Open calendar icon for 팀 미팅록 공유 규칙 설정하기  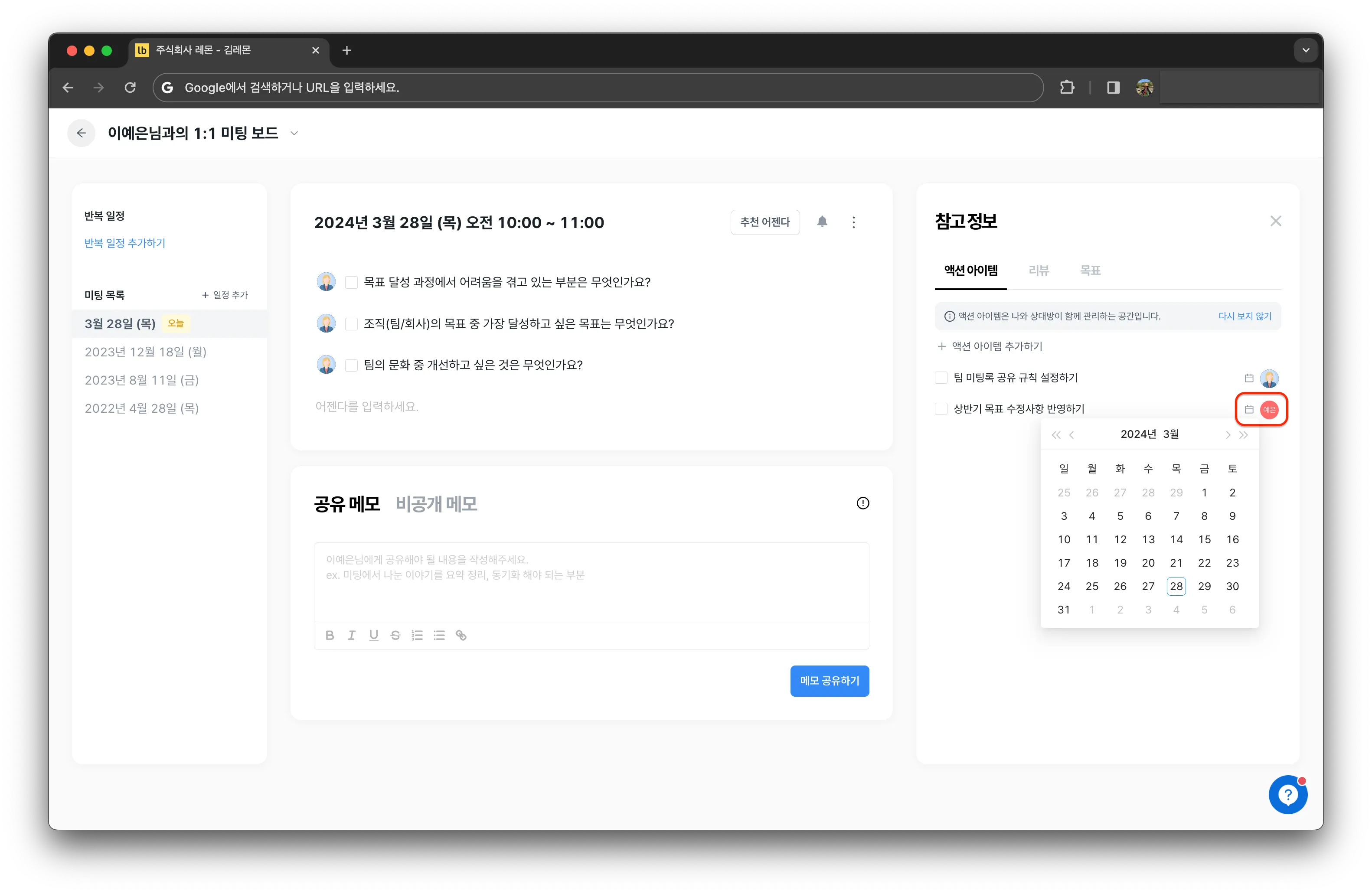(1249, 378)
